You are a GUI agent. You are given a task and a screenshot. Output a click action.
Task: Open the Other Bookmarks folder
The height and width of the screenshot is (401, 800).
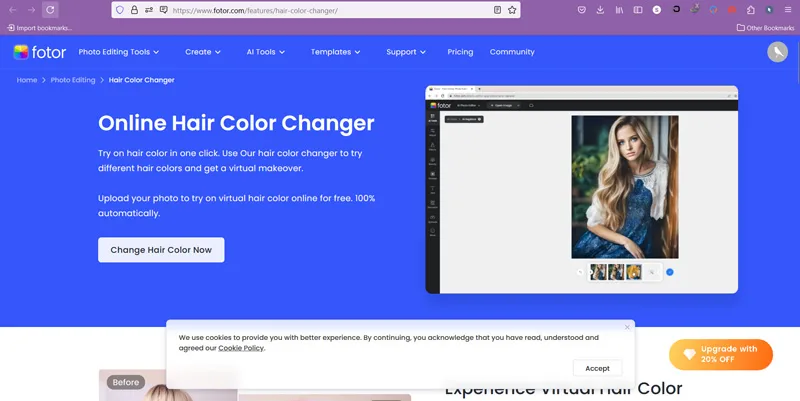point(765,28)
